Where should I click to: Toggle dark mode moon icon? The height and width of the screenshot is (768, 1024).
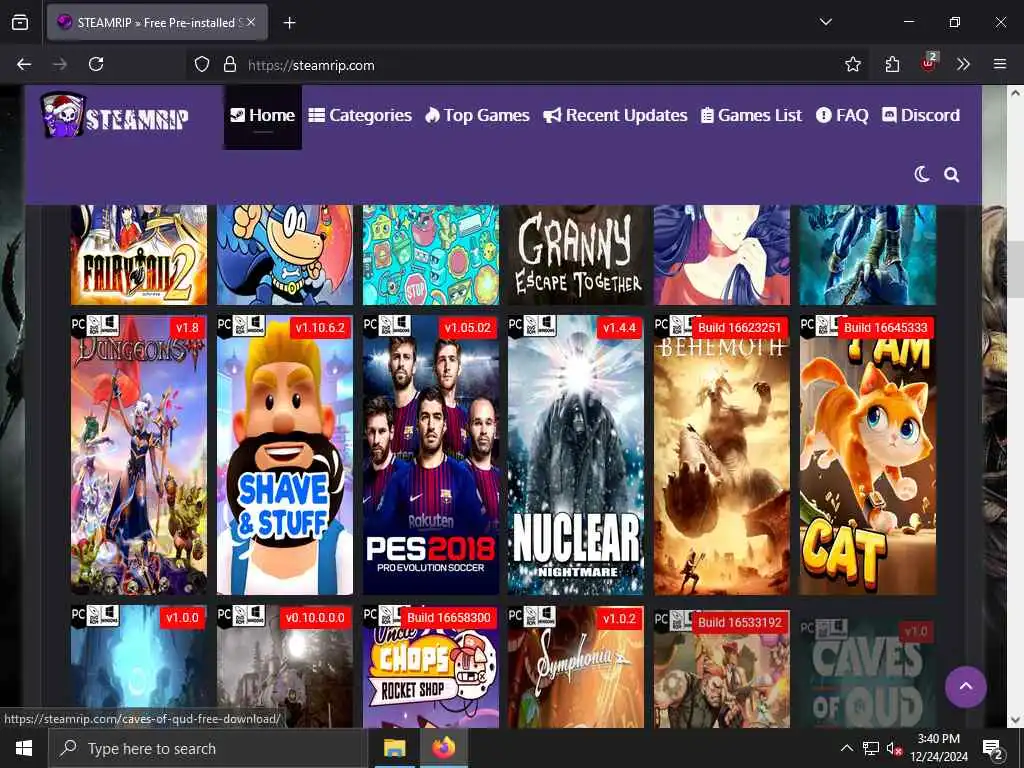click(921, 174)
